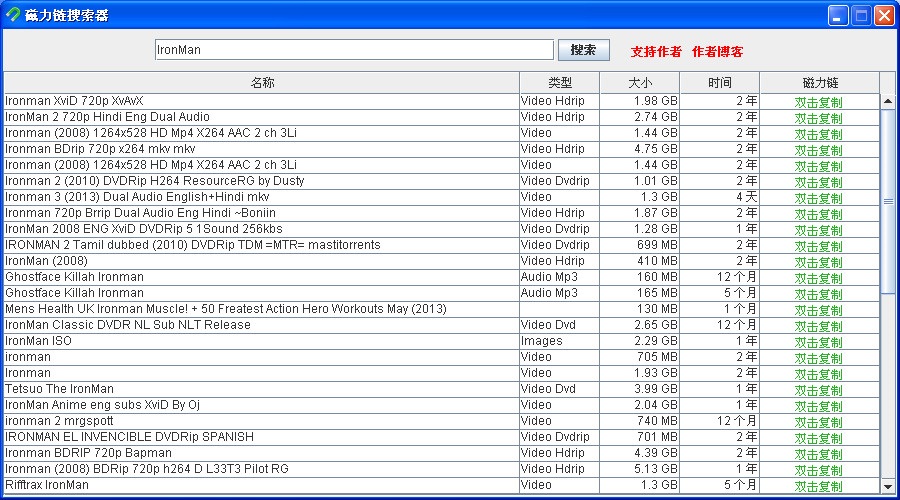Sort by the 名称 column header
900x500 pixels.
[x=261, y=83]
